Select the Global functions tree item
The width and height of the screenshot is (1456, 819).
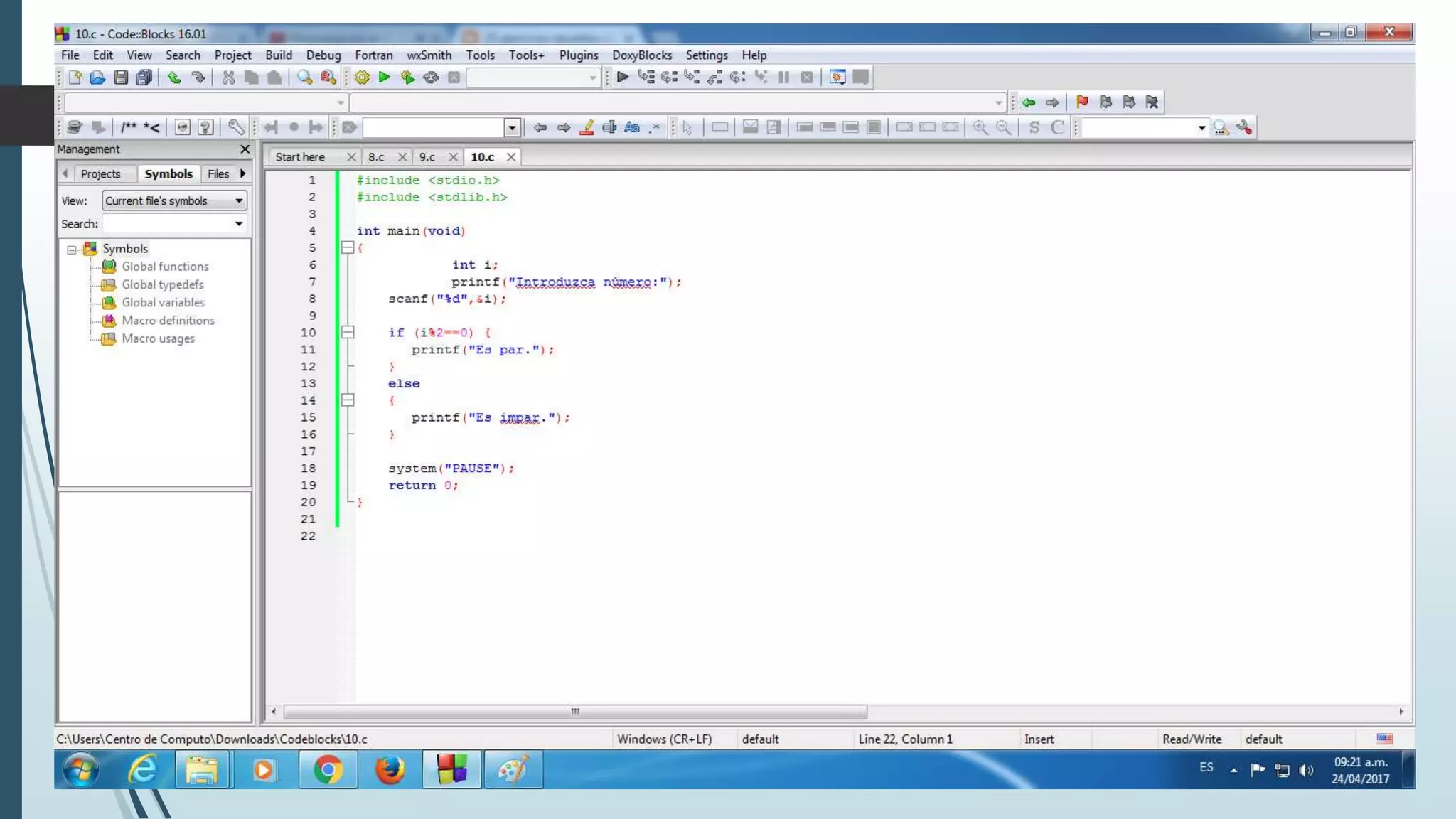[165, 267]
